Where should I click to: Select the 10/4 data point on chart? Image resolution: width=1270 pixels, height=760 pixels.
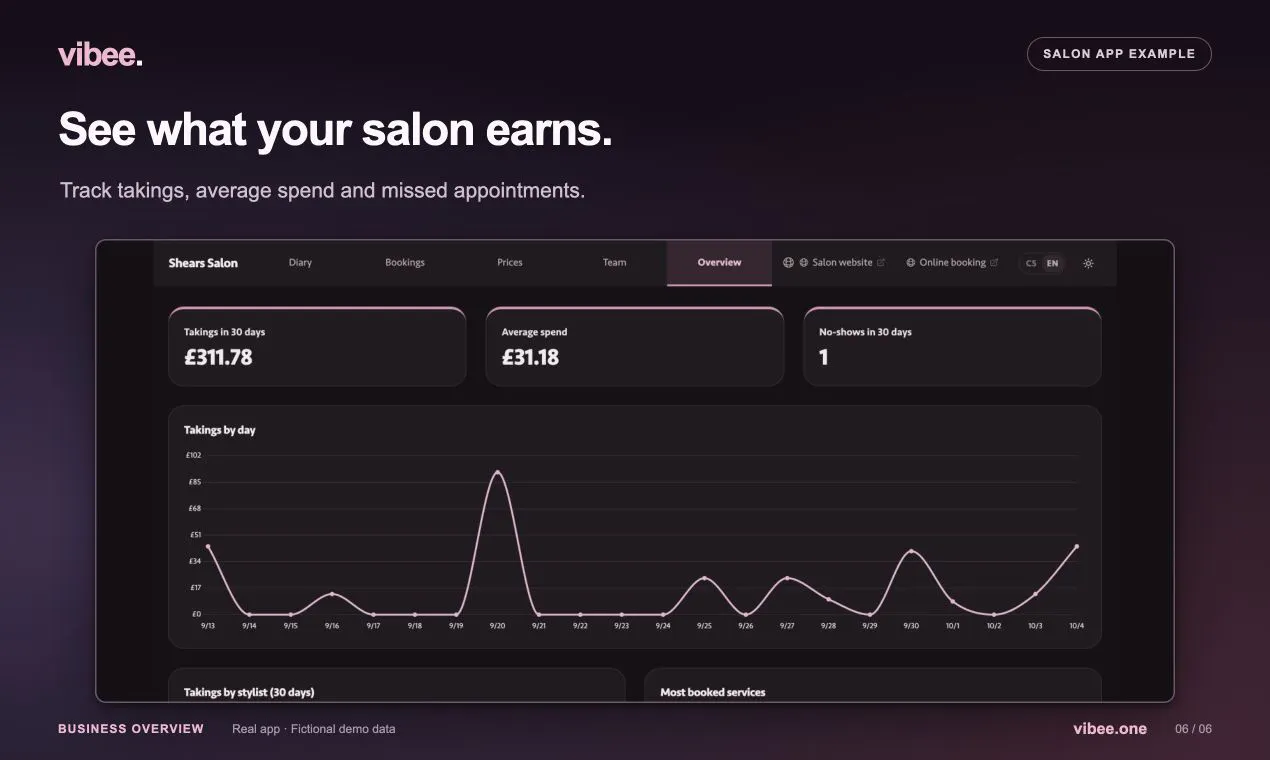[x=1077, y=546]
